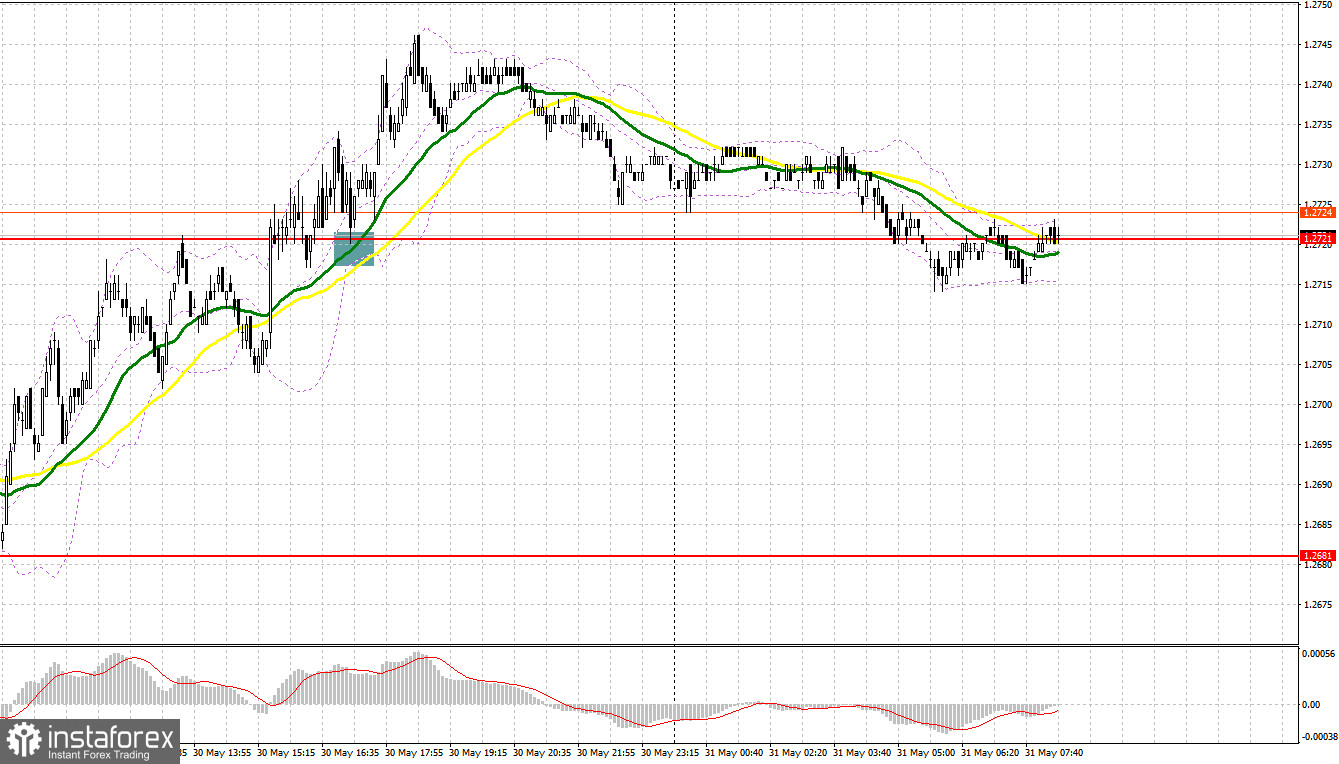The width and height of the screenshot is (1339, 764).
Task: Click the 1.2685 price scale label
Action: point(1317,524)
